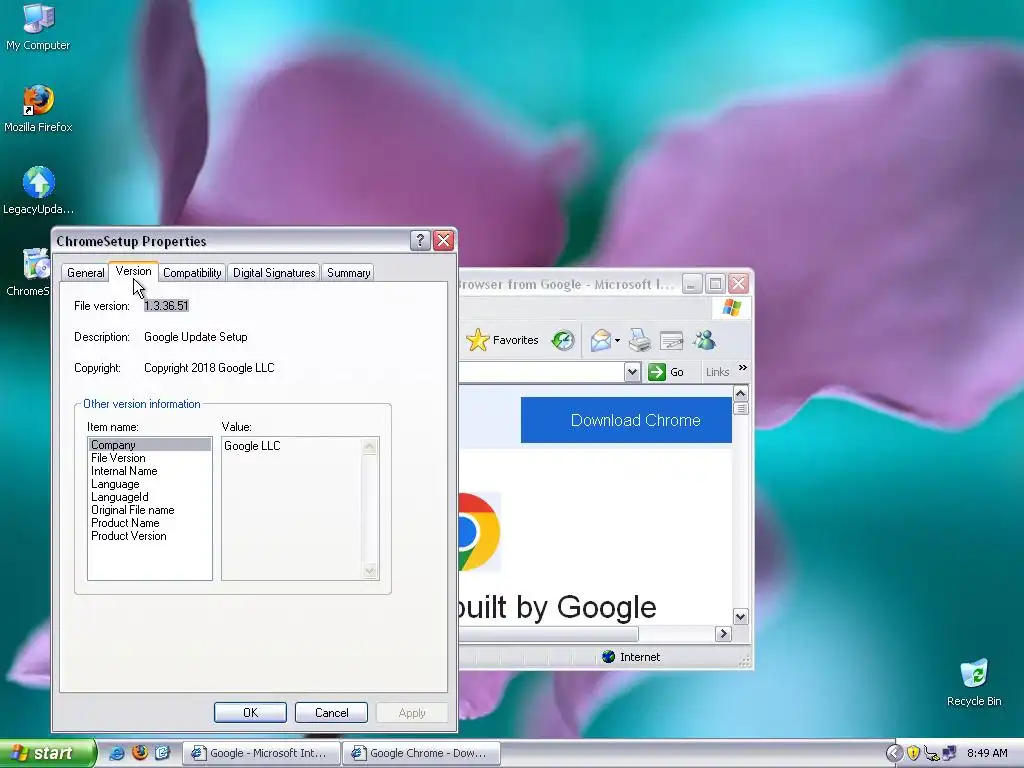The width and height of the screenshot is (1024, 768).
Task: Switch to Google - Microsoft Internet taskbar window
Action: click(261, 753)
